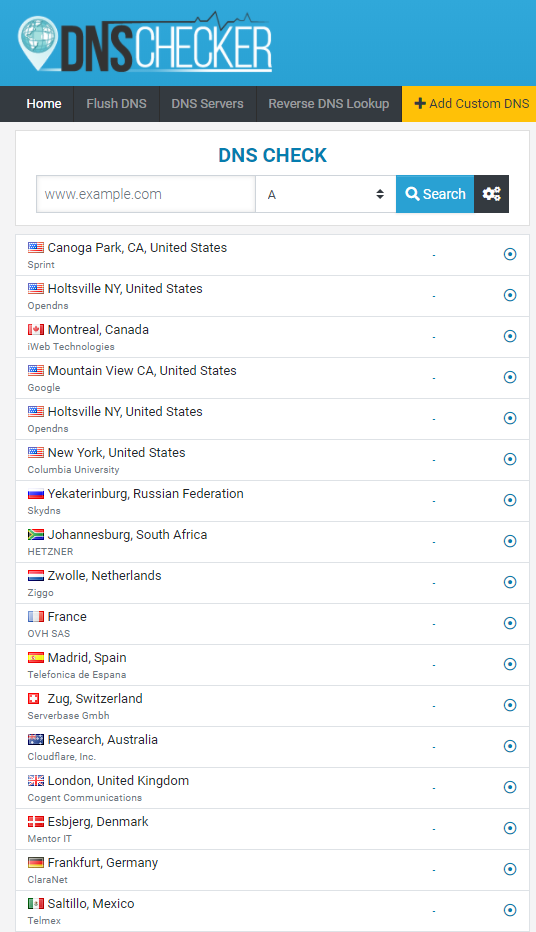Click the blue Search button
The image size is (536, 932).
[435, 194]
